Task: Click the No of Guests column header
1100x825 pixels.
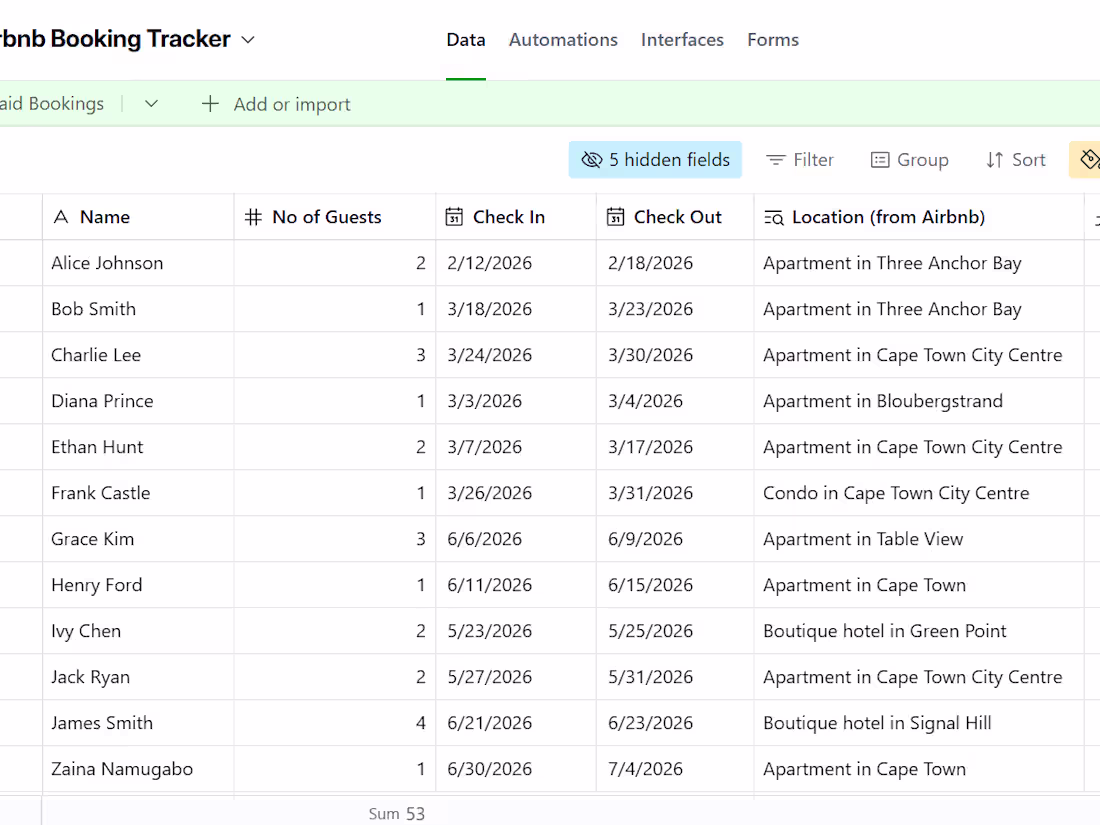Action: (x=335, y=217)
